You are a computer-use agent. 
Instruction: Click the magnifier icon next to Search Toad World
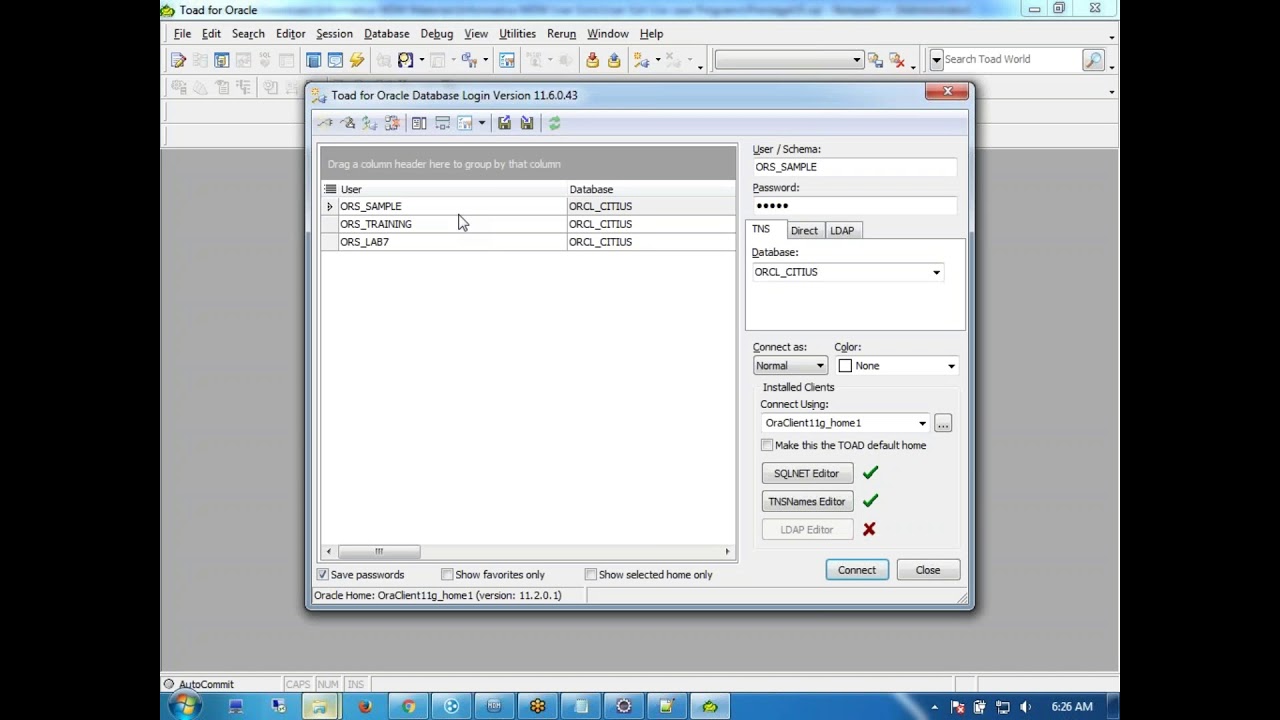point(1093,60)
